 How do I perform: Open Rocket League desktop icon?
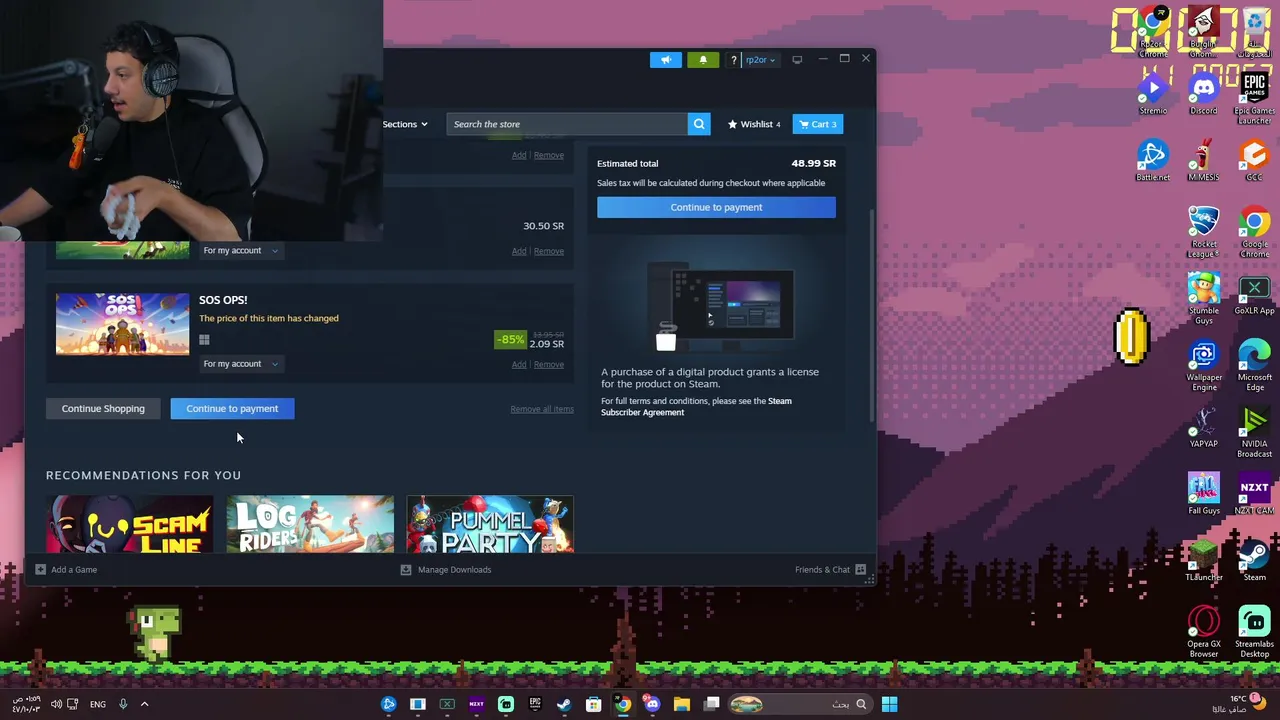point(1203,232)
